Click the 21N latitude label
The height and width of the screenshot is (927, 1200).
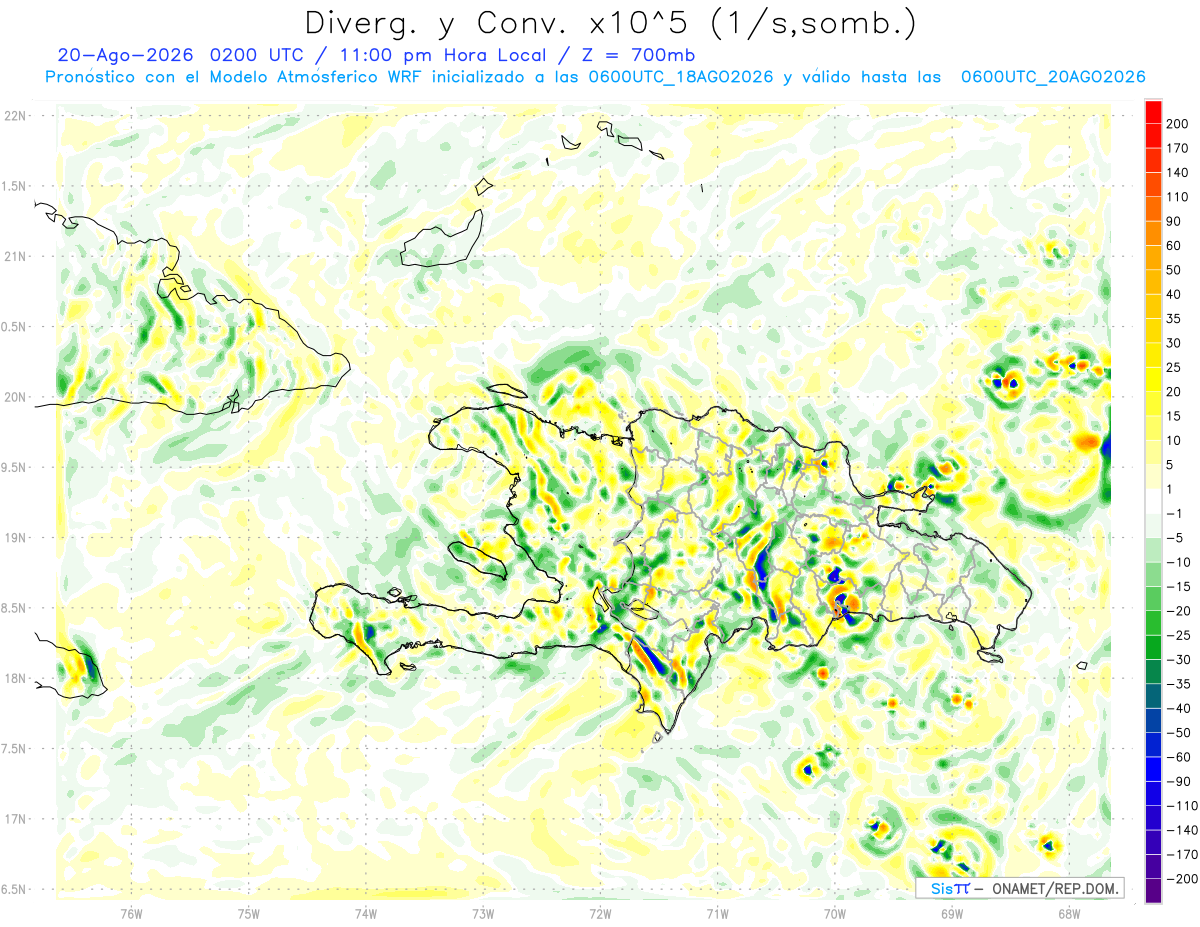(15, 256)
